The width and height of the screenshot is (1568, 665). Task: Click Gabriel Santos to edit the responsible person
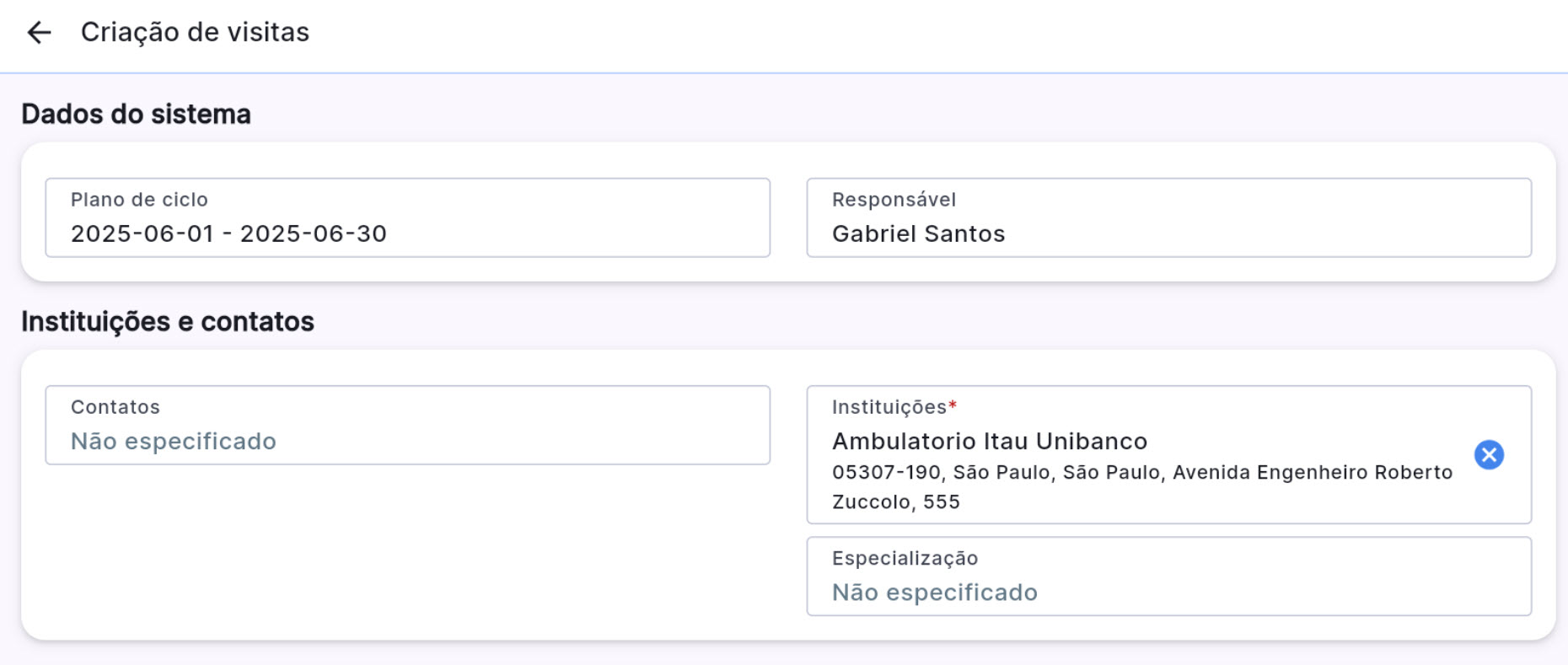(x=918, y=233)
